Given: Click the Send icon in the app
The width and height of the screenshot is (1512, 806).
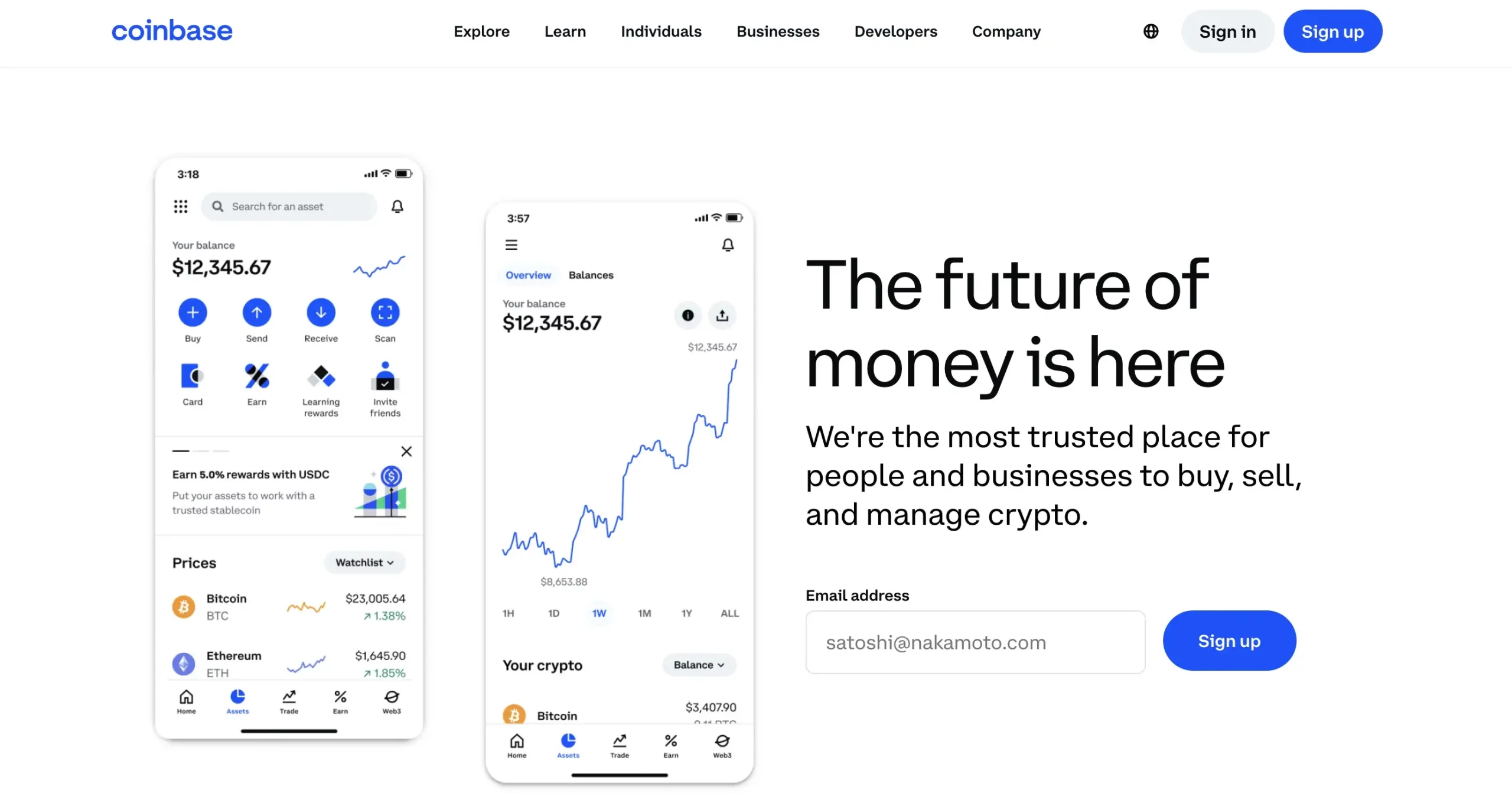Looking at the screenshot, I should pos(256,312).
